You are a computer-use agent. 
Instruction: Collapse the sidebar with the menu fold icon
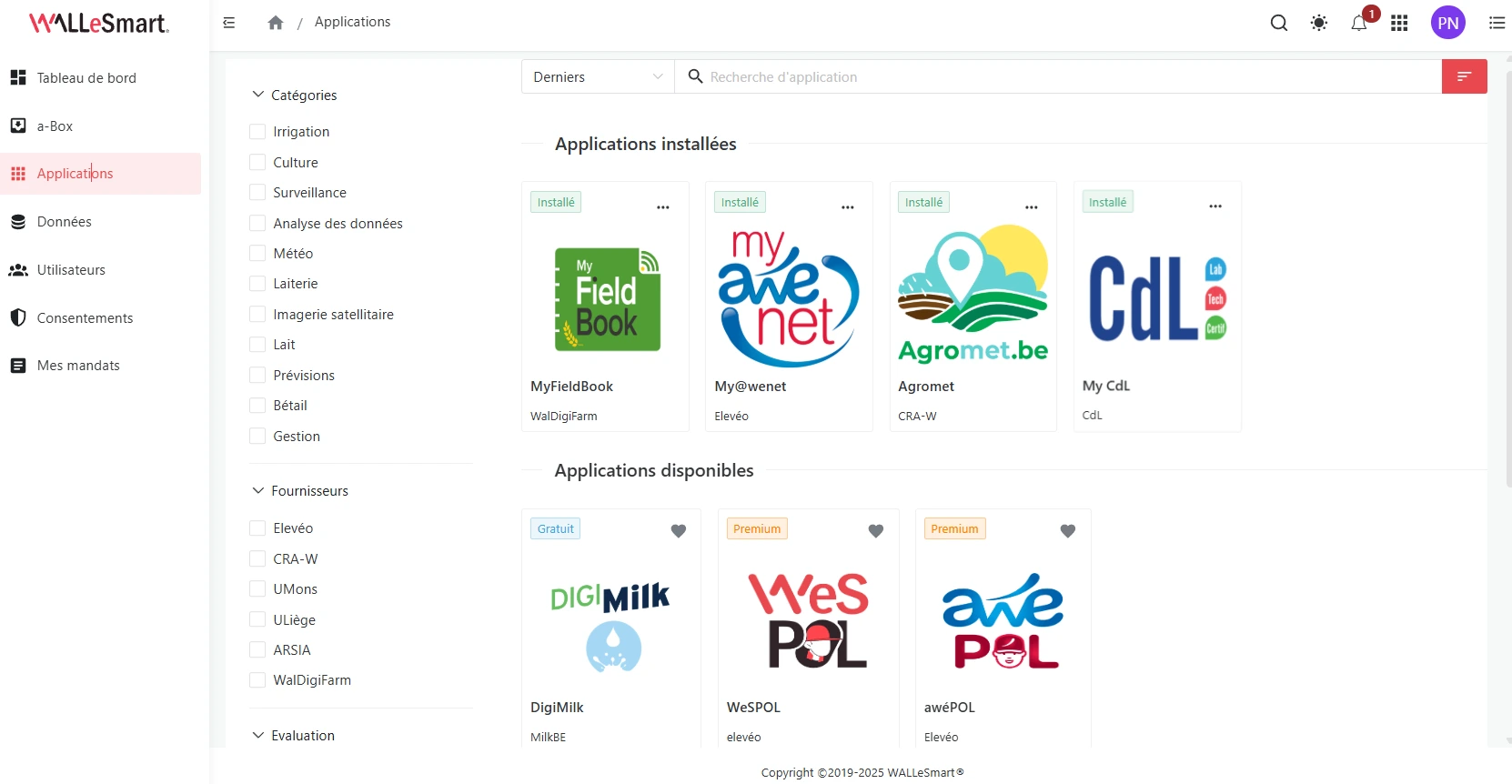229,23
